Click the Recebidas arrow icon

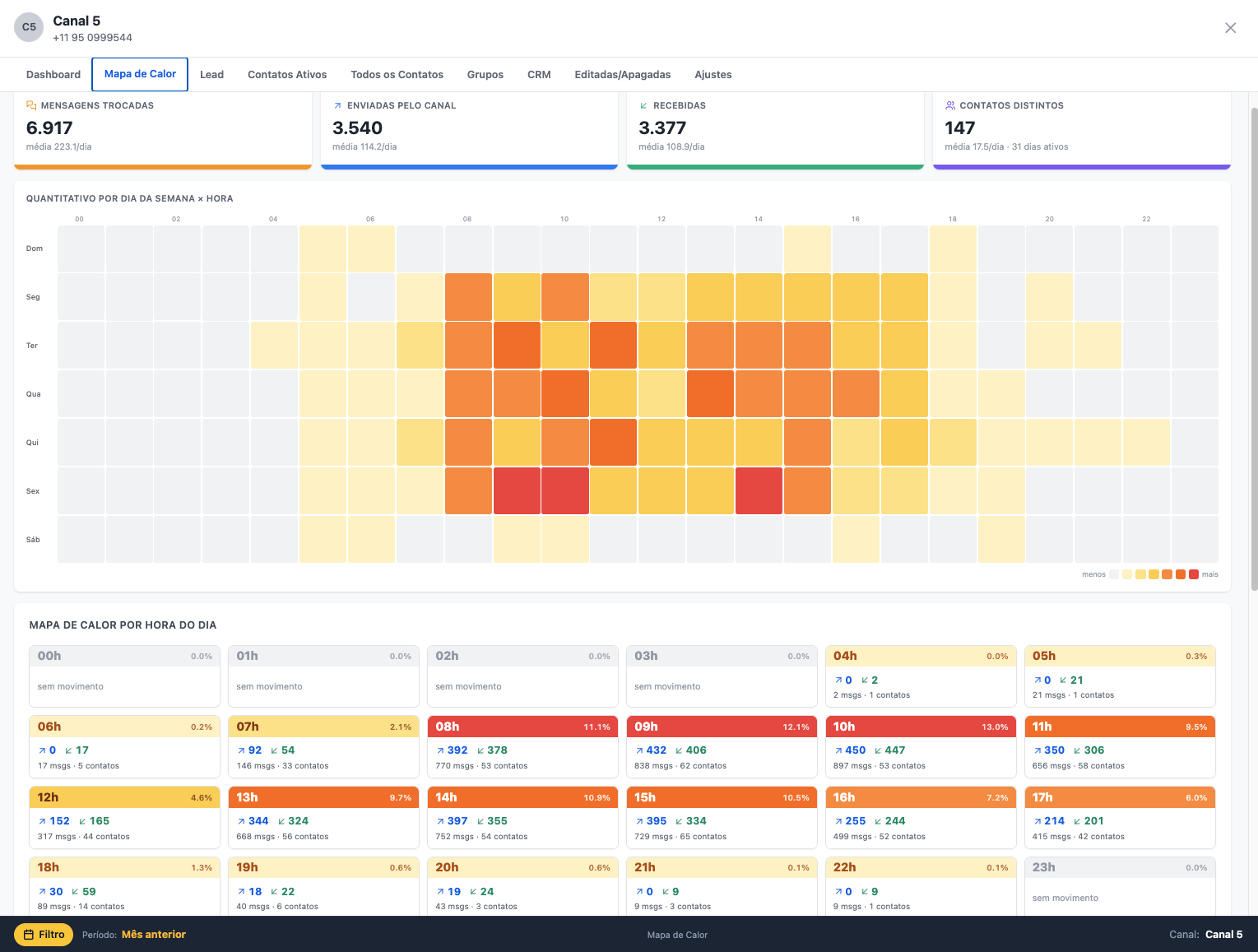(x=643, y=105)
